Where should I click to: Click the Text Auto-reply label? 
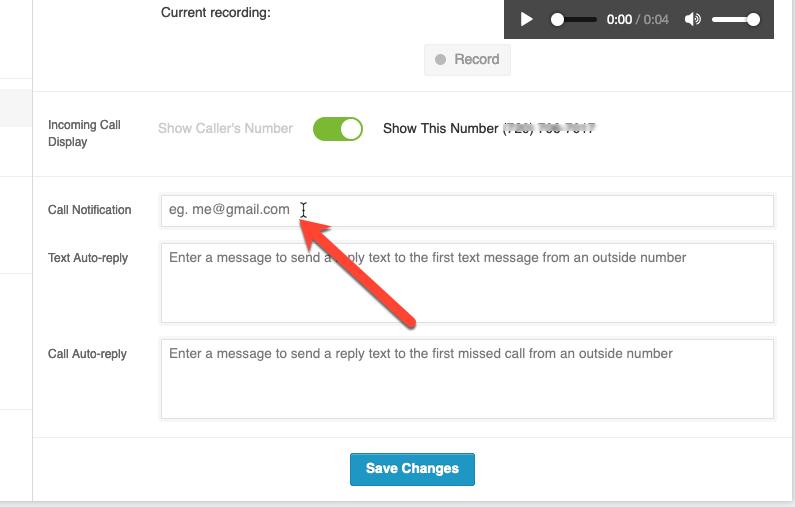click(88, 258)
